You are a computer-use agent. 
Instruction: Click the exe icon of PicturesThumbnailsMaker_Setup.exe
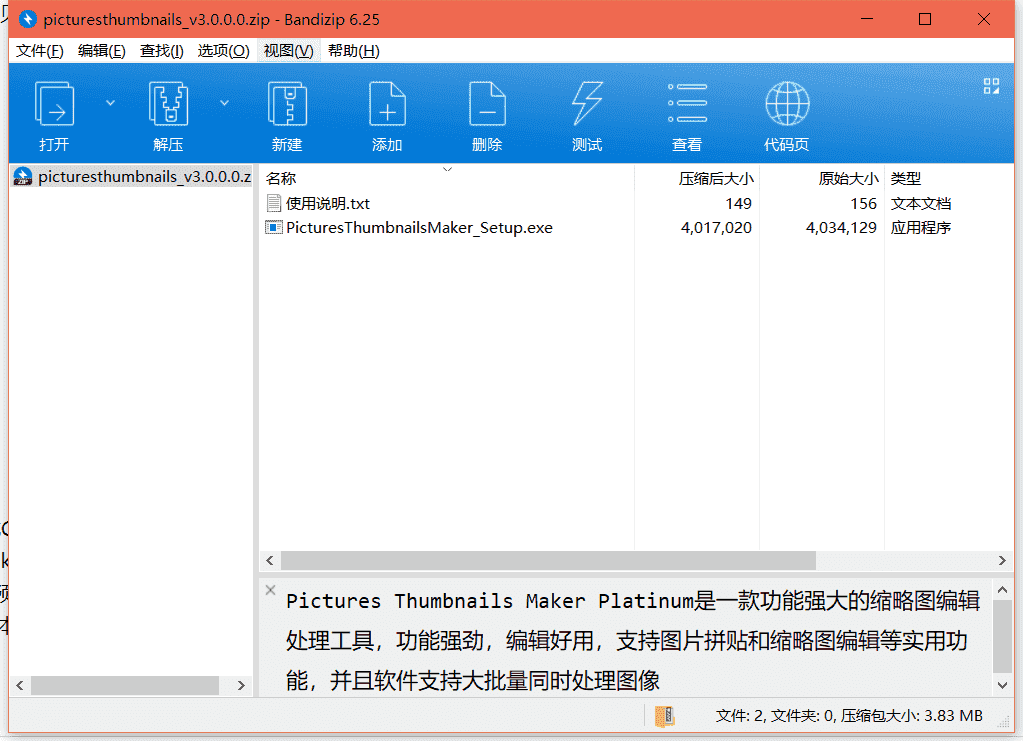pos(273,228)
